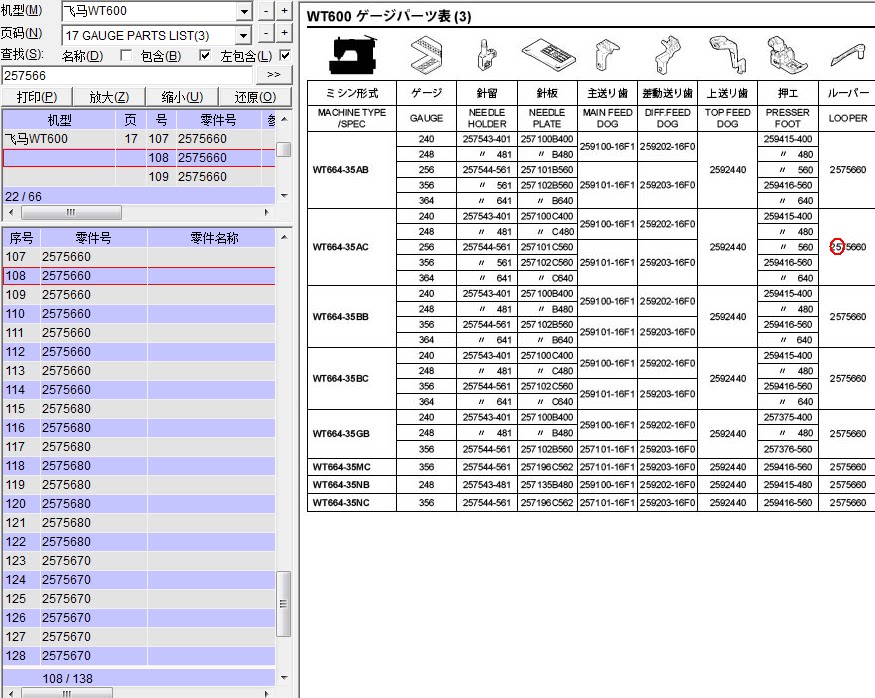The width and height of the screenshot is (875, 698).
Task: Click the NEEDLE HOLDER column header
Action: (x=487, y=118)
